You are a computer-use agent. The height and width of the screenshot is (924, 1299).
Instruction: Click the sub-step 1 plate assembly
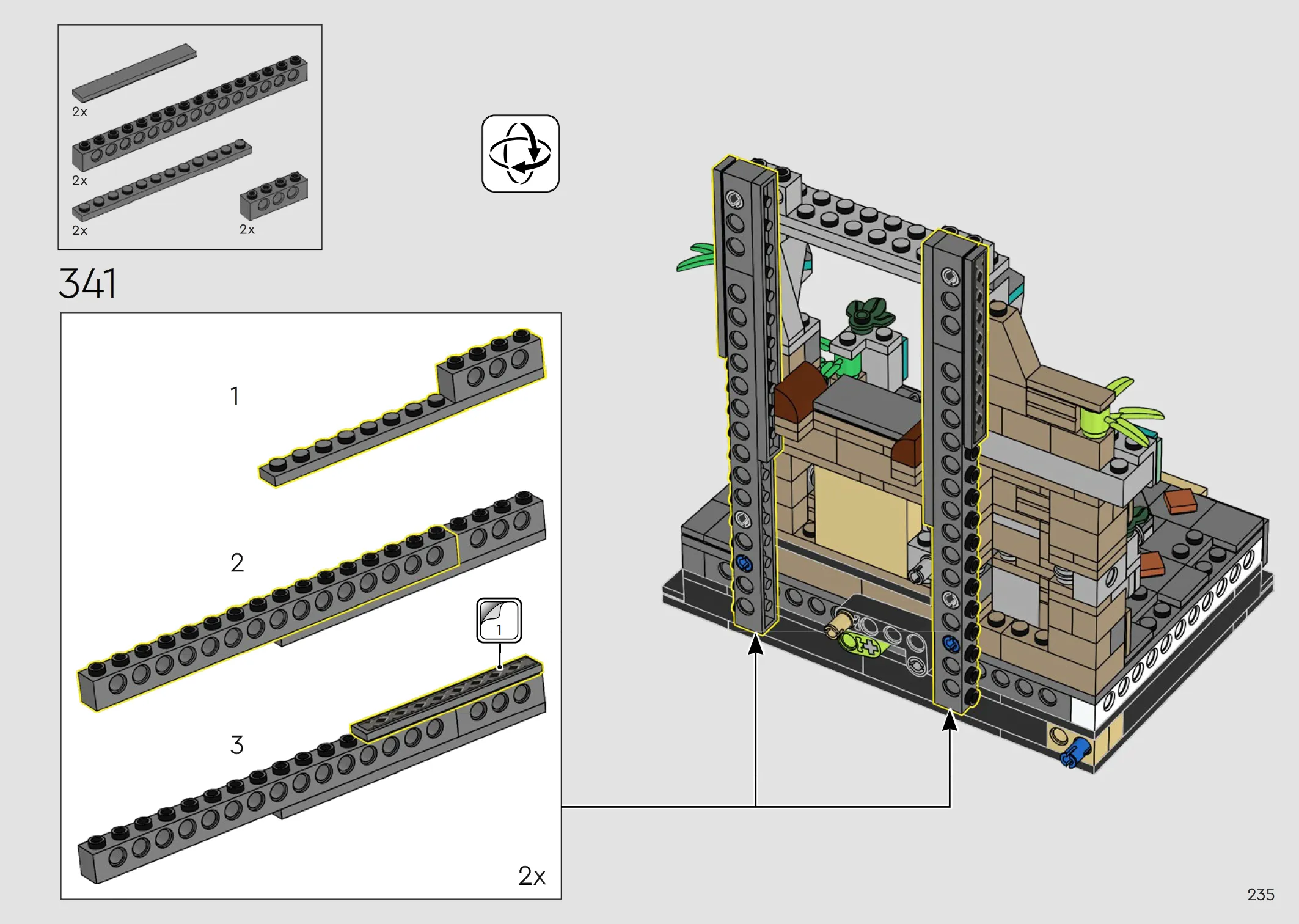[401, 408]
